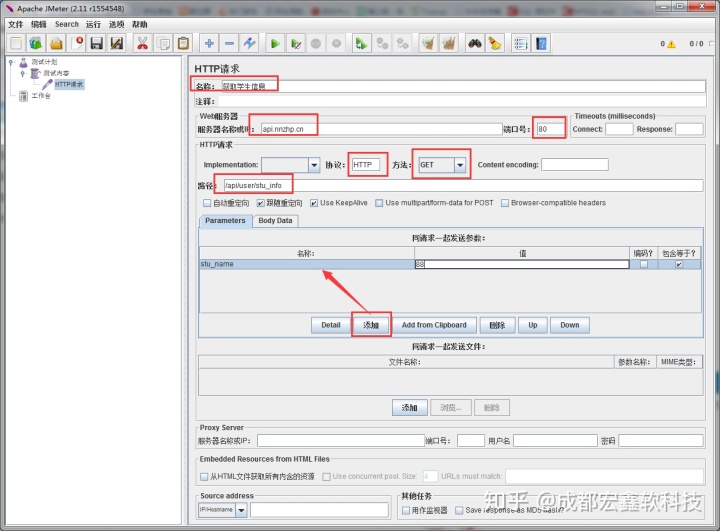720x531 pixels.
Task: Open the Search menu
Action: coord(67,24)
